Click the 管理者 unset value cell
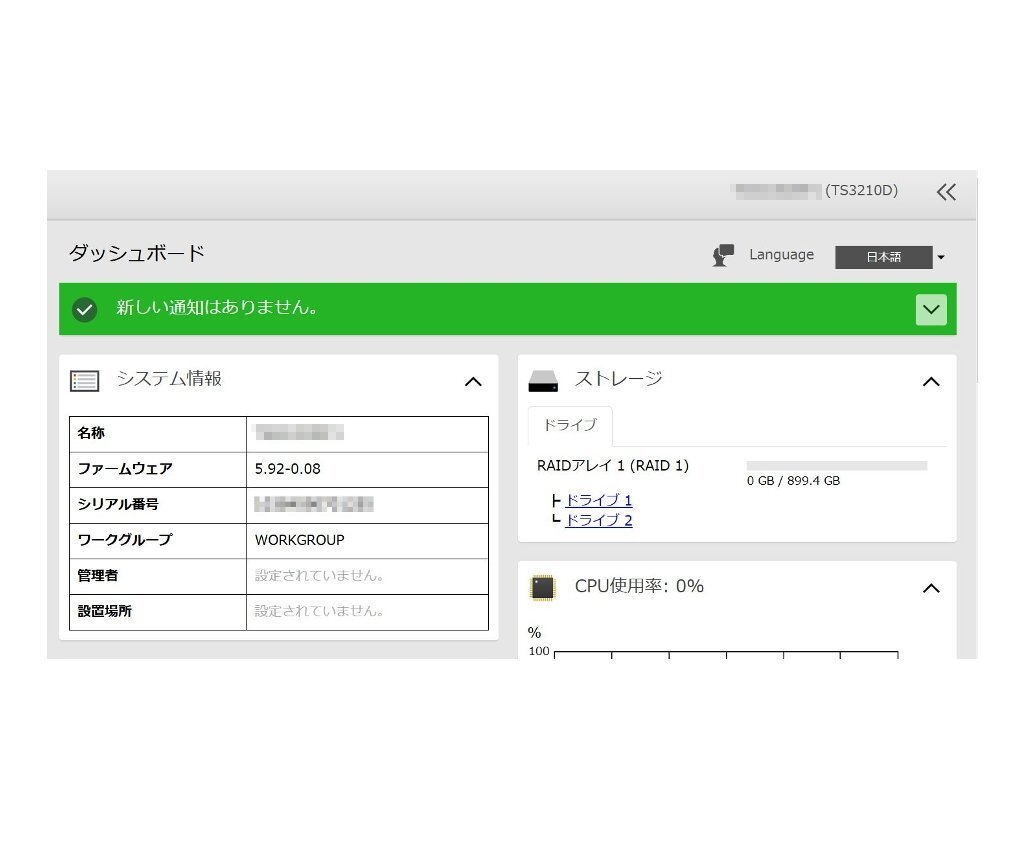 pyautogui.click(x=366, y=576)
